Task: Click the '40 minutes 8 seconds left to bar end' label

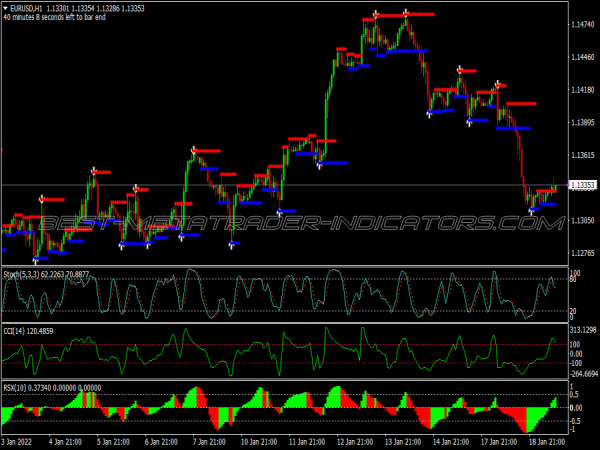Action: [x=55, y=17]
